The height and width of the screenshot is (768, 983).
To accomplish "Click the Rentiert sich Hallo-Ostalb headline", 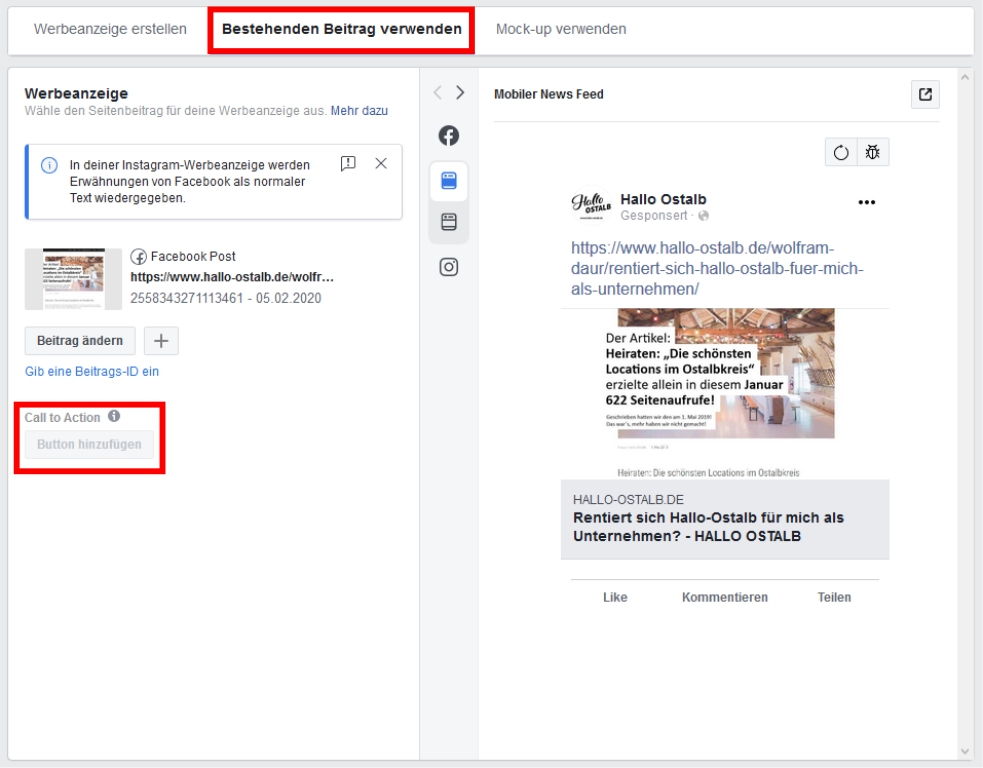I will tap(708, 527).
